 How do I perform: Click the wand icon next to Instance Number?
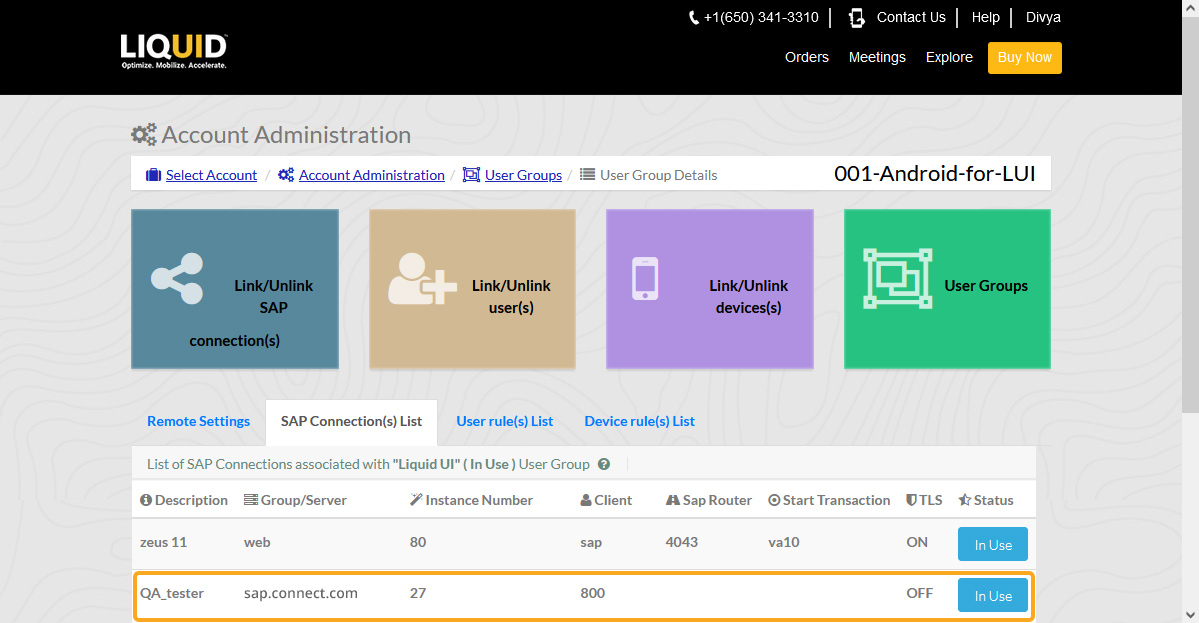(x=416, y=500)
